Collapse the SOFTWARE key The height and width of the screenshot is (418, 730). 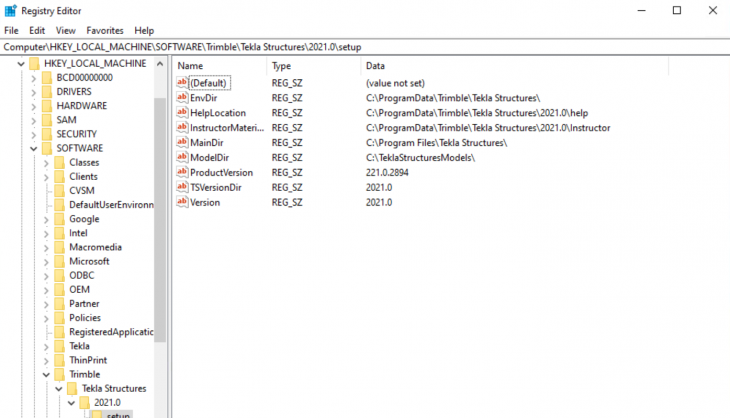click(34, 148)
